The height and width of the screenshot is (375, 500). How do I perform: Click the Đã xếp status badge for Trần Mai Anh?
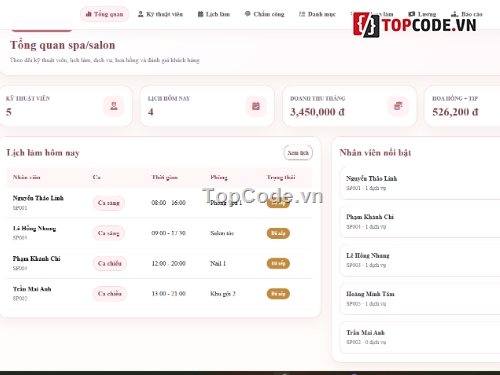point(278,294)
